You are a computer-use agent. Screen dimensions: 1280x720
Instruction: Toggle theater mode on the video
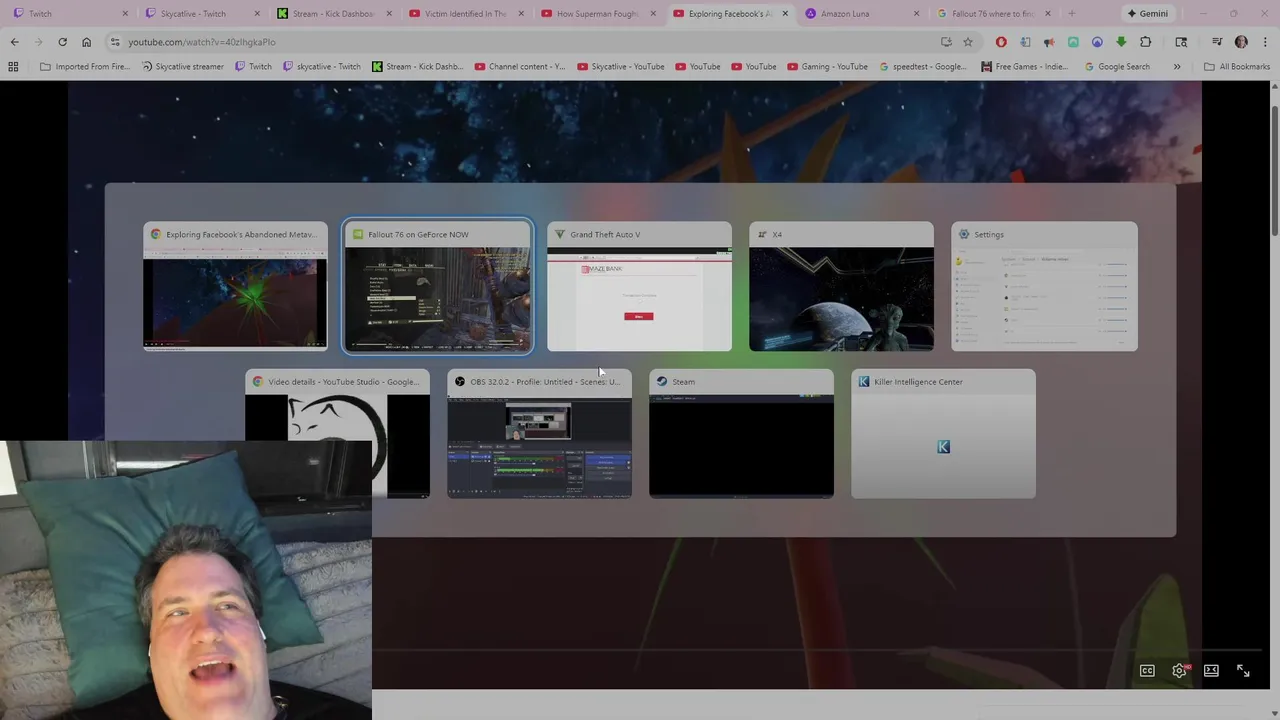coord(1211,671)
